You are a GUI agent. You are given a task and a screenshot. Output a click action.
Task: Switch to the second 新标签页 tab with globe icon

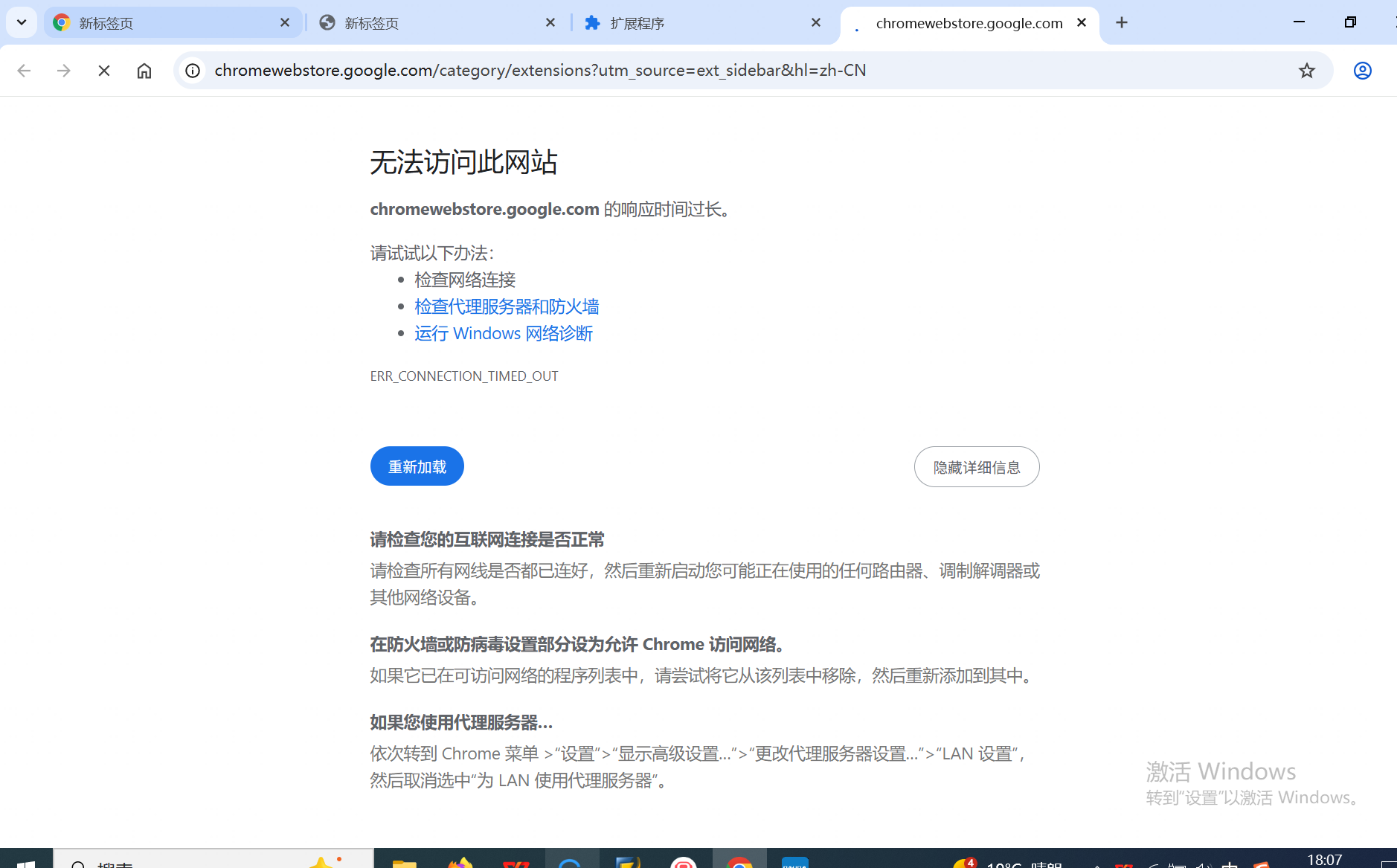pyautogui.click(x=438, y=23)
